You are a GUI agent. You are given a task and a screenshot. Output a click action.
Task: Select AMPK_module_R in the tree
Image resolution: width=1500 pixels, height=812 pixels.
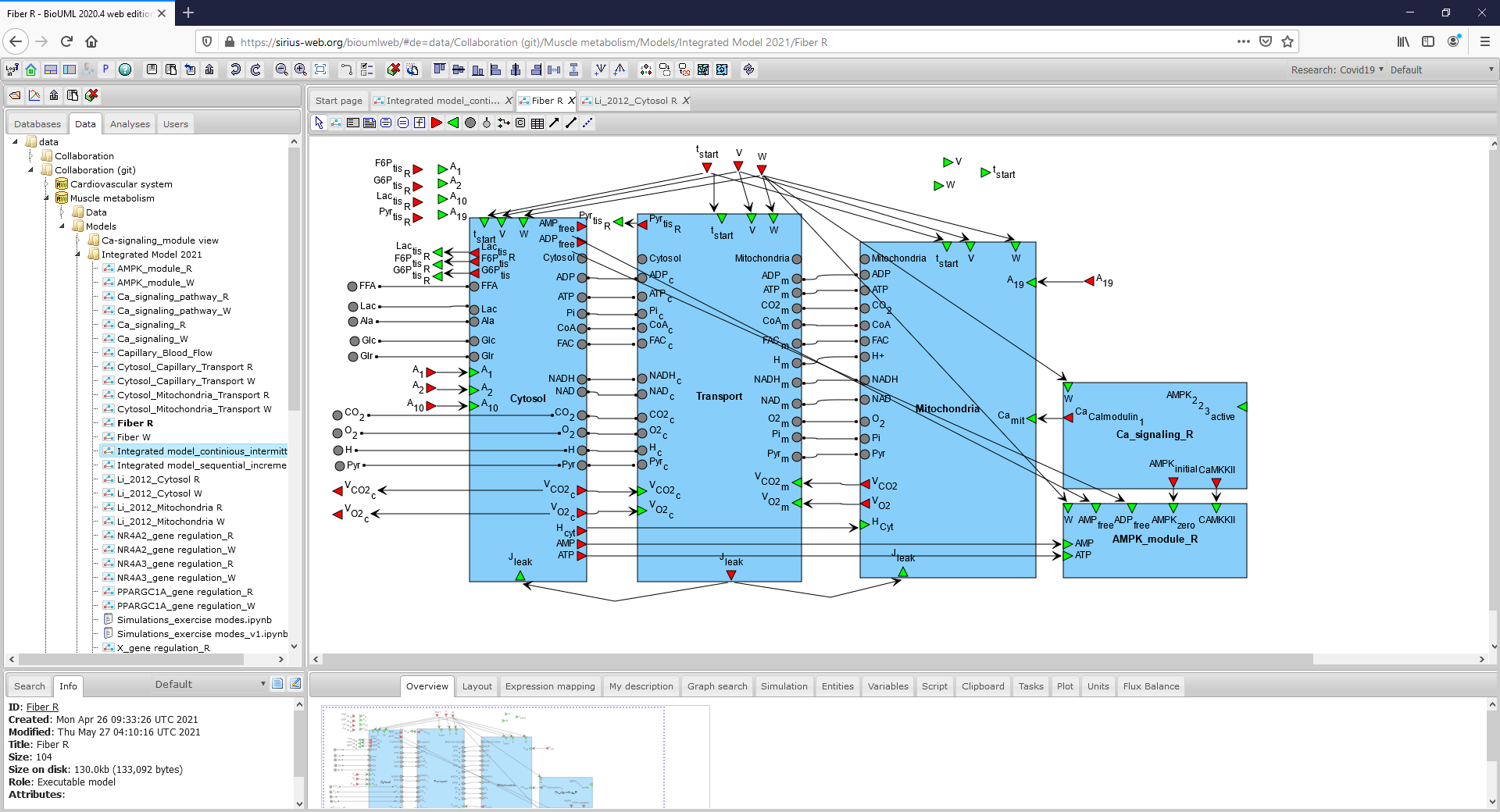pyautogui.click(x=155, y=269)
